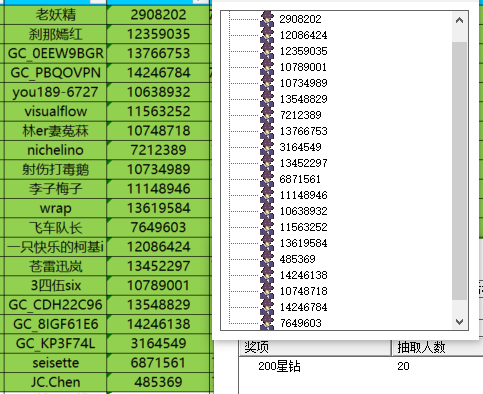Click the scrollbar down arrow in winner list

(459, 322)
